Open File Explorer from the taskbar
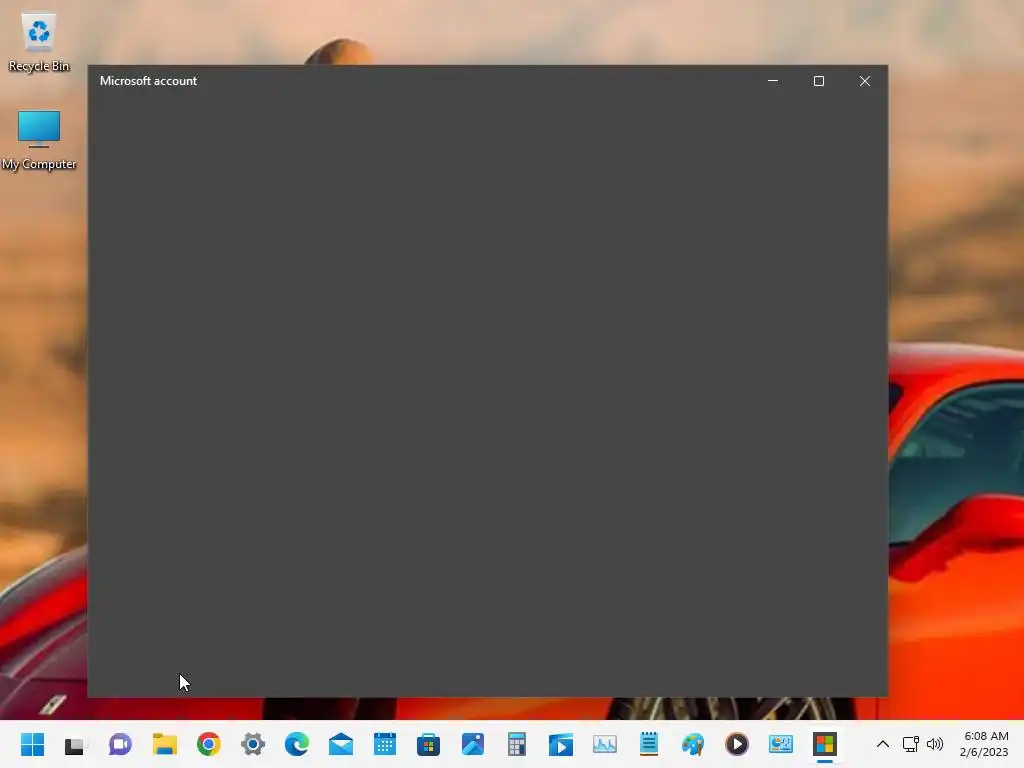 point(165,744)
